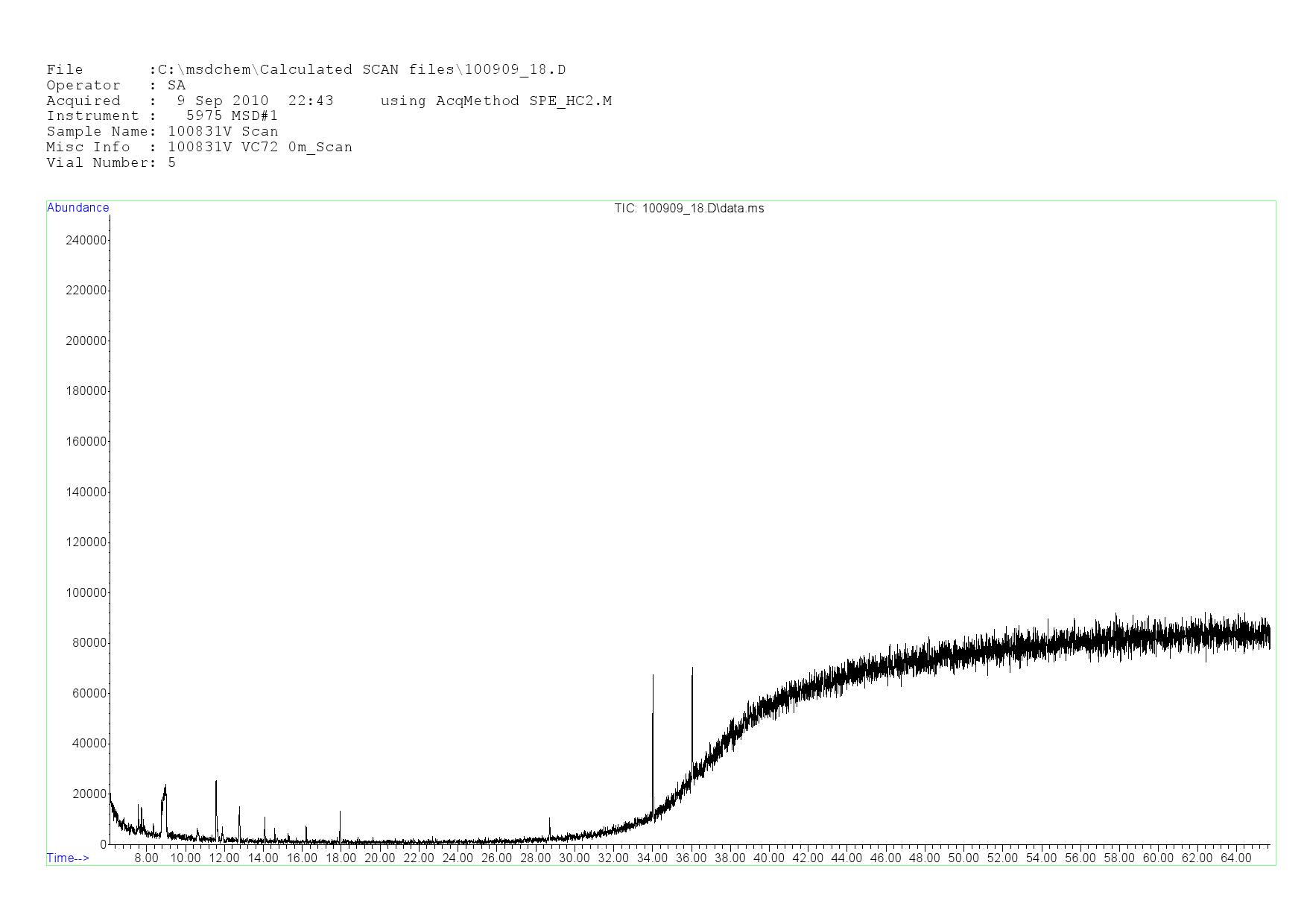Click the Instrument value 5975 MSD#1
The height and width of the screenshot is (924, 1307).
point(232,115)
